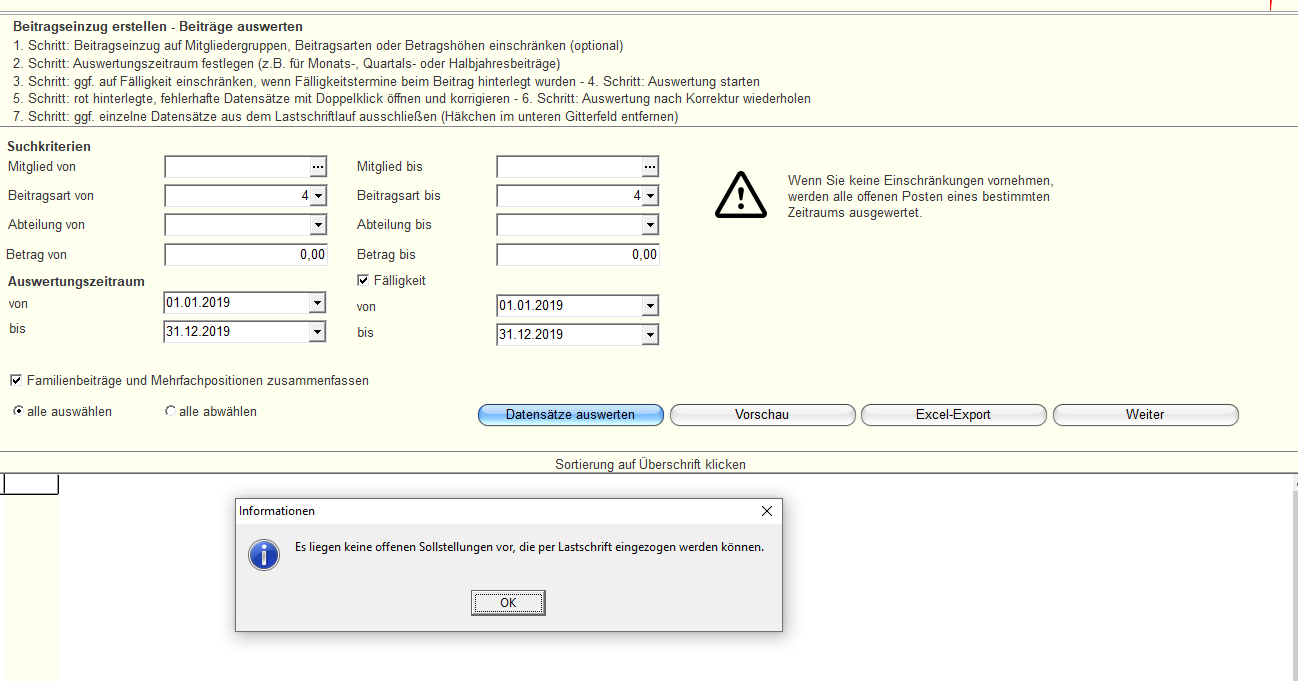Viewport: 1298px width, 681px height.
Task: Click the Excel-Export button
Action: pyautogui.click(x=953, y=415)
